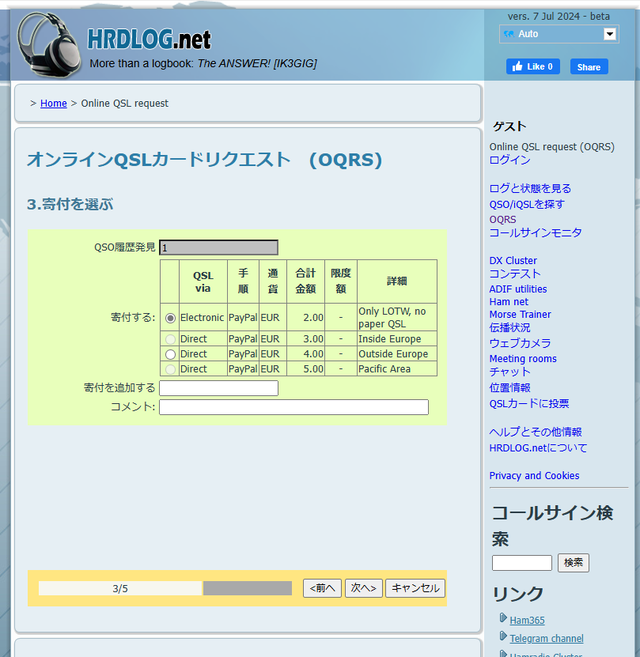Screen dimensions: 640x657
Task: Click the 'Outside Europe' detail cell
Action: (397, 354)
